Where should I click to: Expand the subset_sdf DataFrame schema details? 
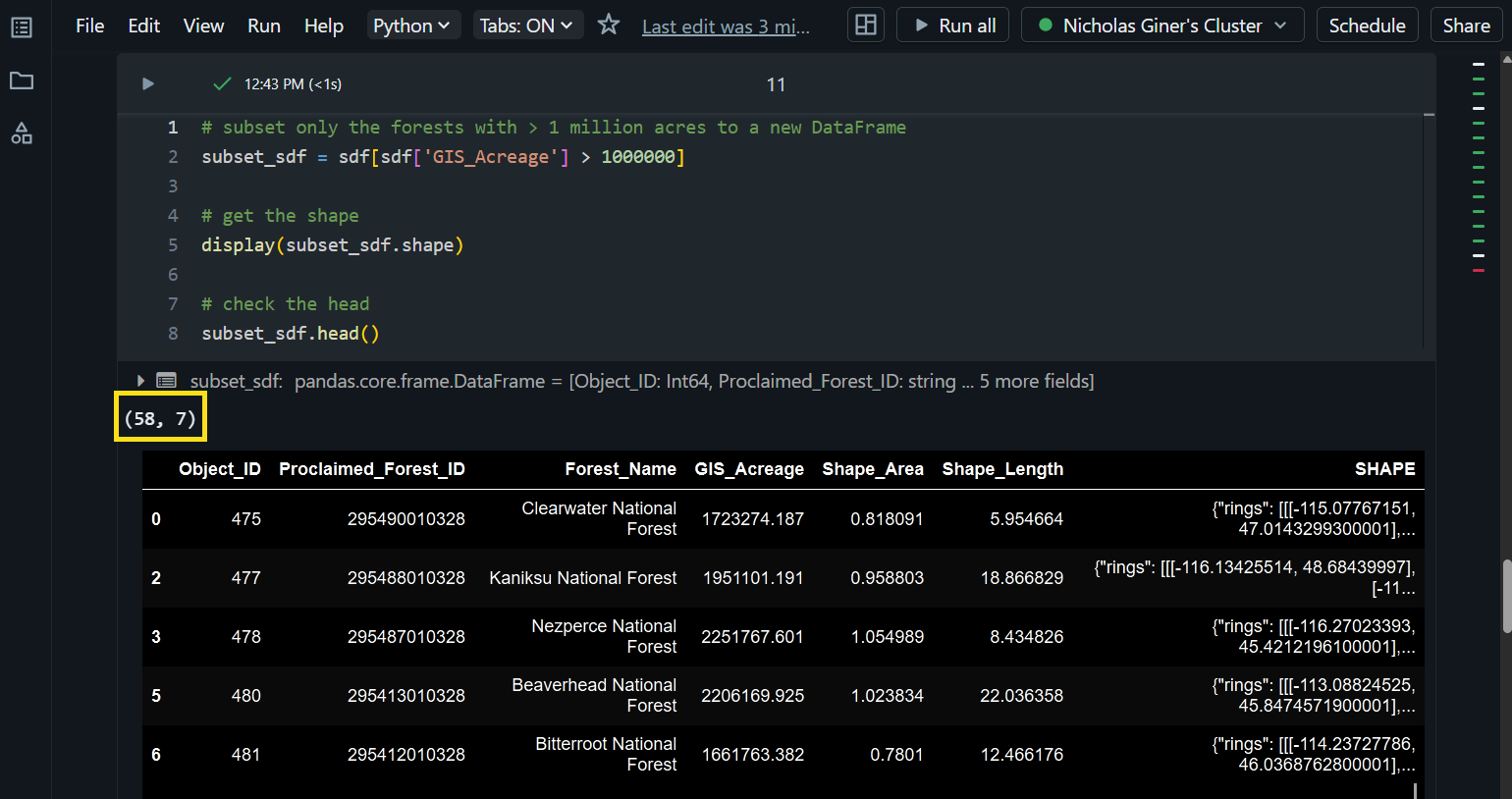click(140, 381)
